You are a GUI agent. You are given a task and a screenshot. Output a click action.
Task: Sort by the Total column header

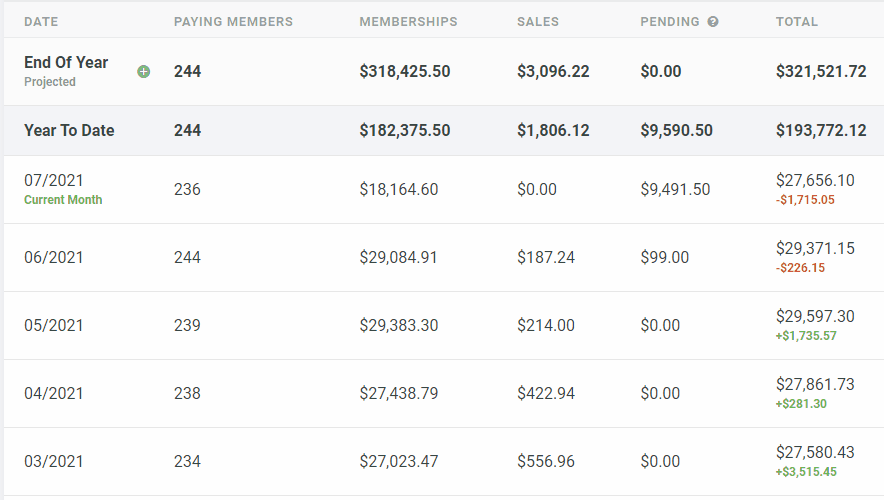(797, 22)
